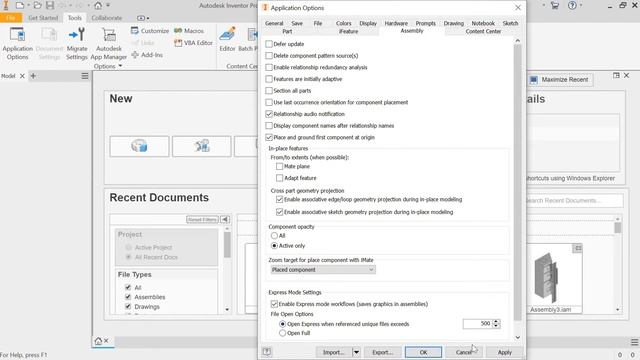This screenshot has height=360, width=640.
Task: Open the shopping cart icon in title bar
Action: [555, 6]
